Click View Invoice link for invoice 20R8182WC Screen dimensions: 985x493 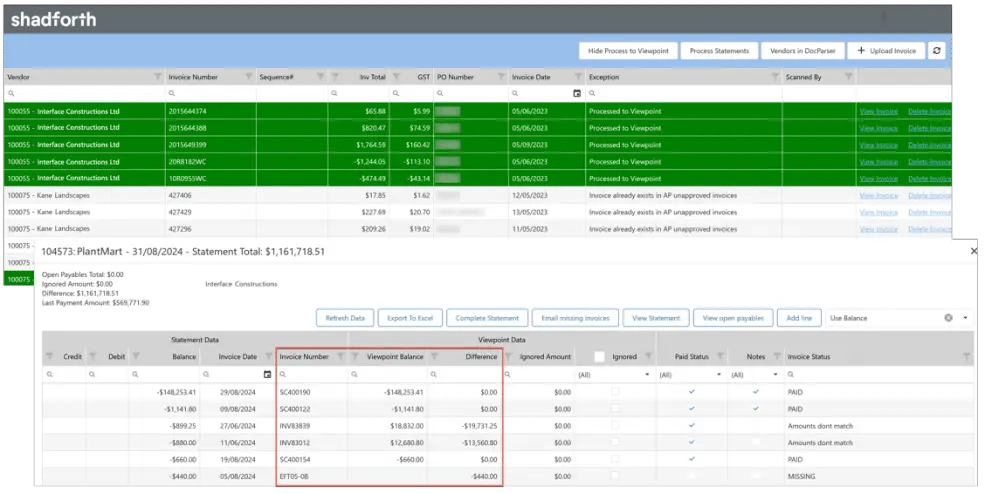tap(878, 161)
